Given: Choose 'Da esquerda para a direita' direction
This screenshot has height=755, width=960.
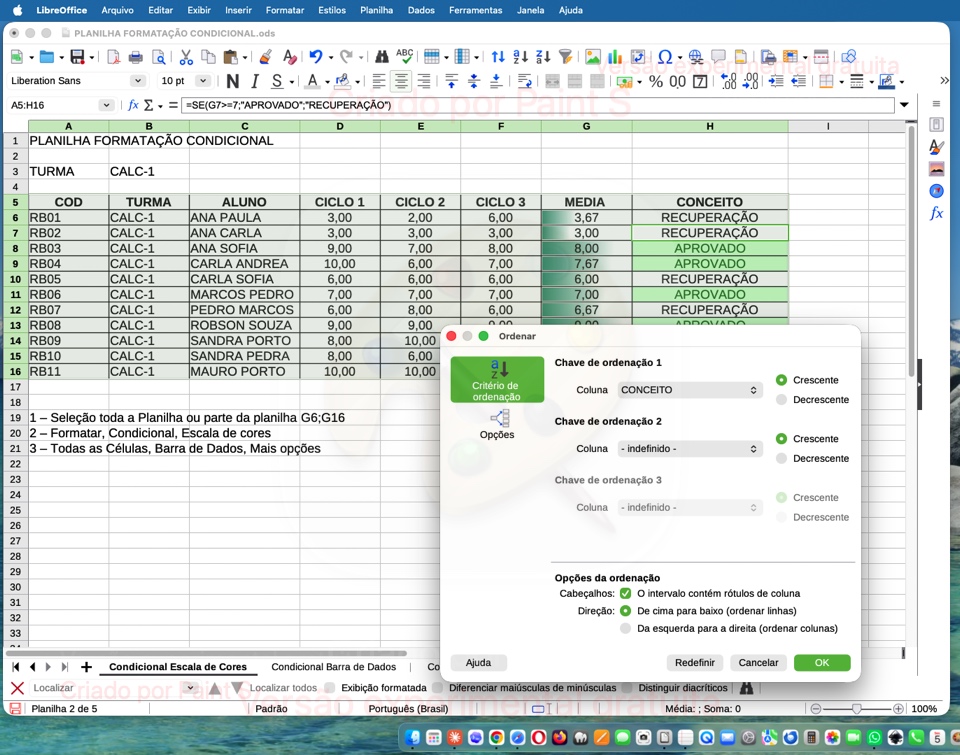Looking at the screenshot, I should tap(625, 628).
